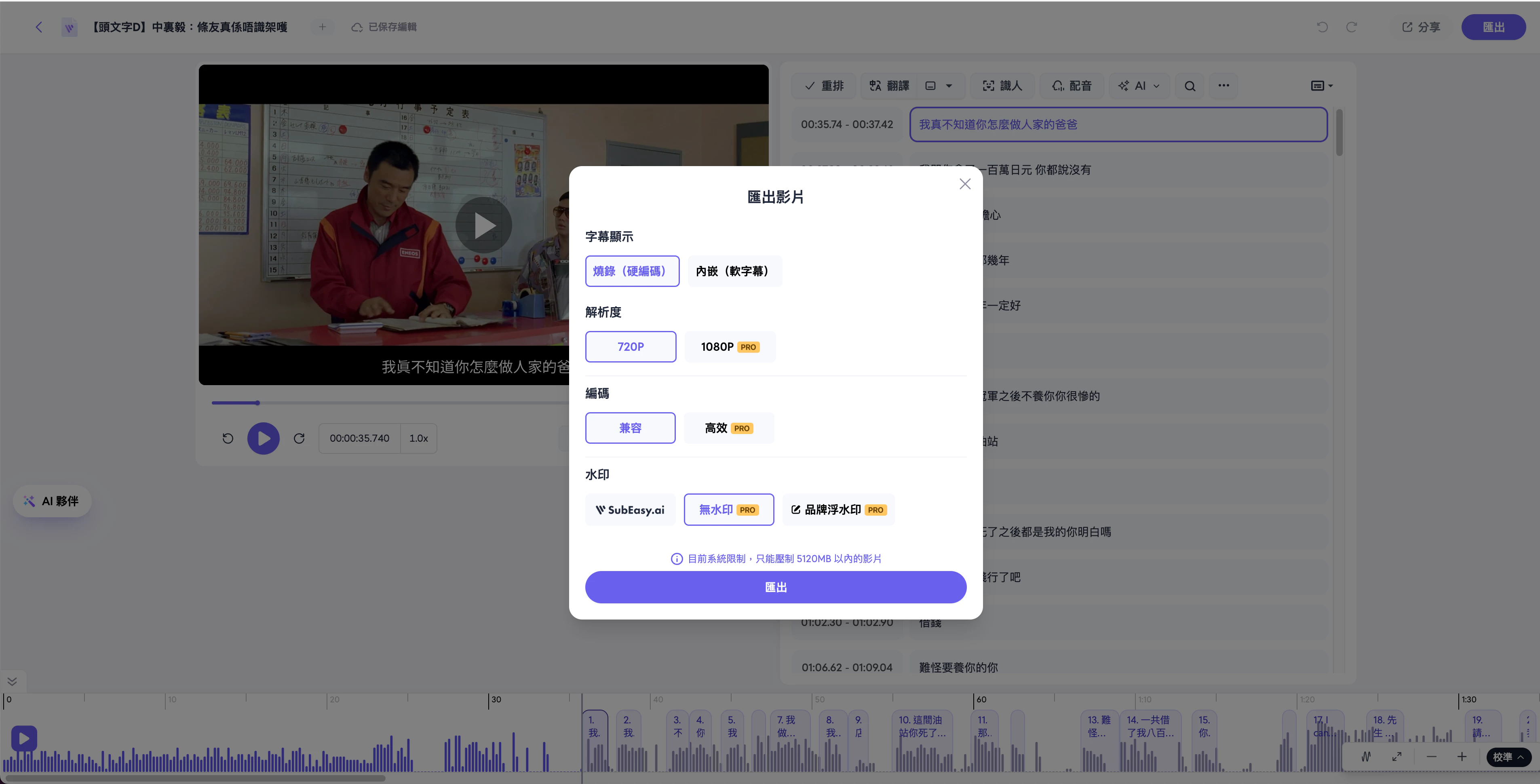The height and width of the screenshot is (784, 1540).
Task: Open the 識人 speaker recognition tool
Action: pos(1002,85)
